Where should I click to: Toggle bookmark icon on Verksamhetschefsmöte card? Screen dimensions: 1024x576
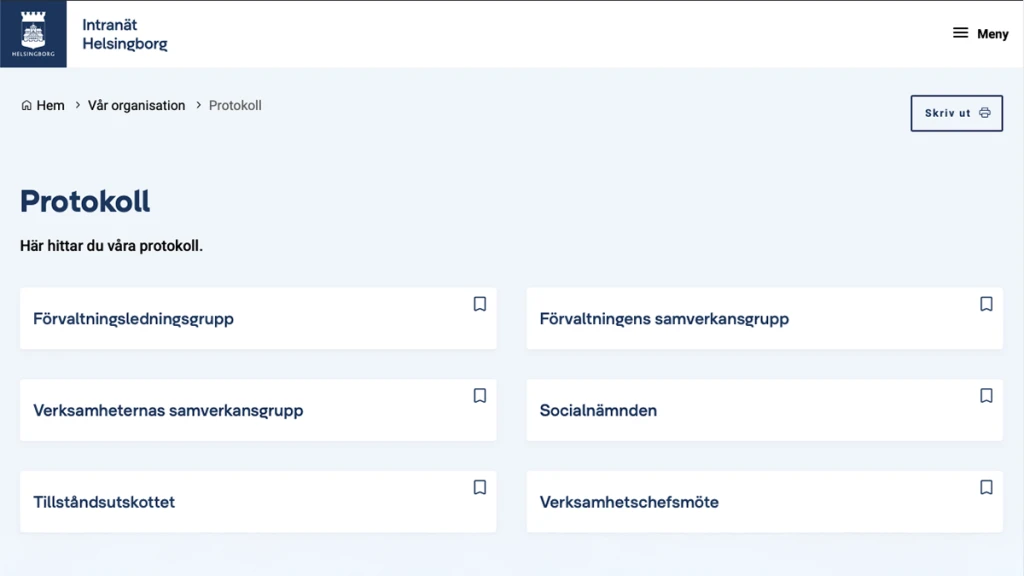coord(986,487)
